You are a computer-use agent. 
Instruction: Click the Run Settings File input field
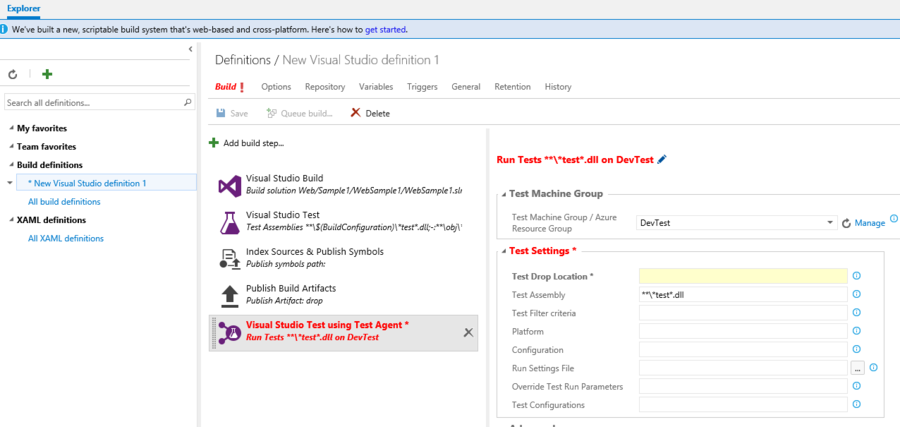point(743,368)
